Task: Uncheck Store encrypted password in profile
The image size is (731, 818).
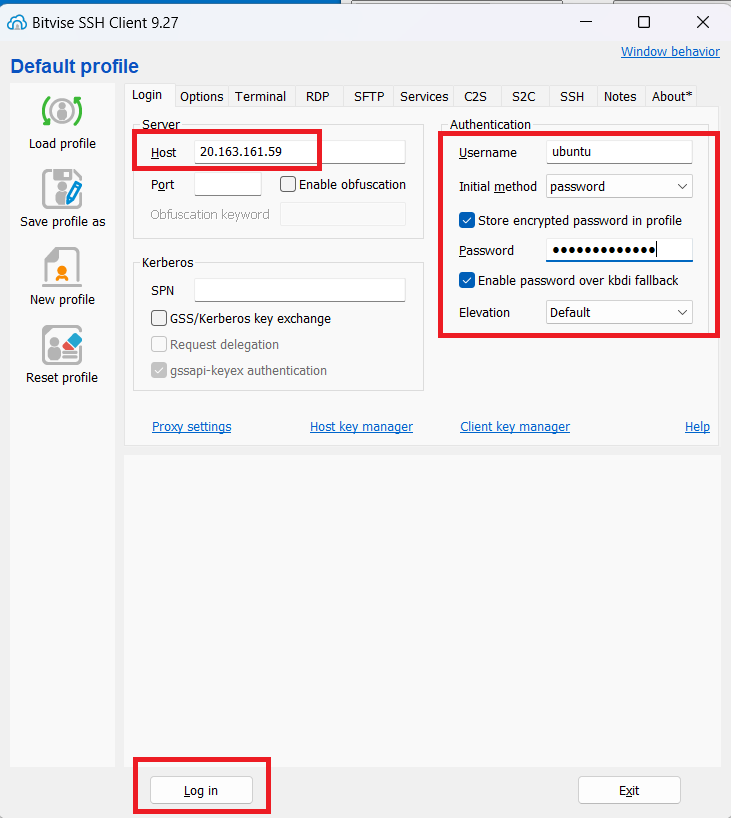Action: click(467, 220)
